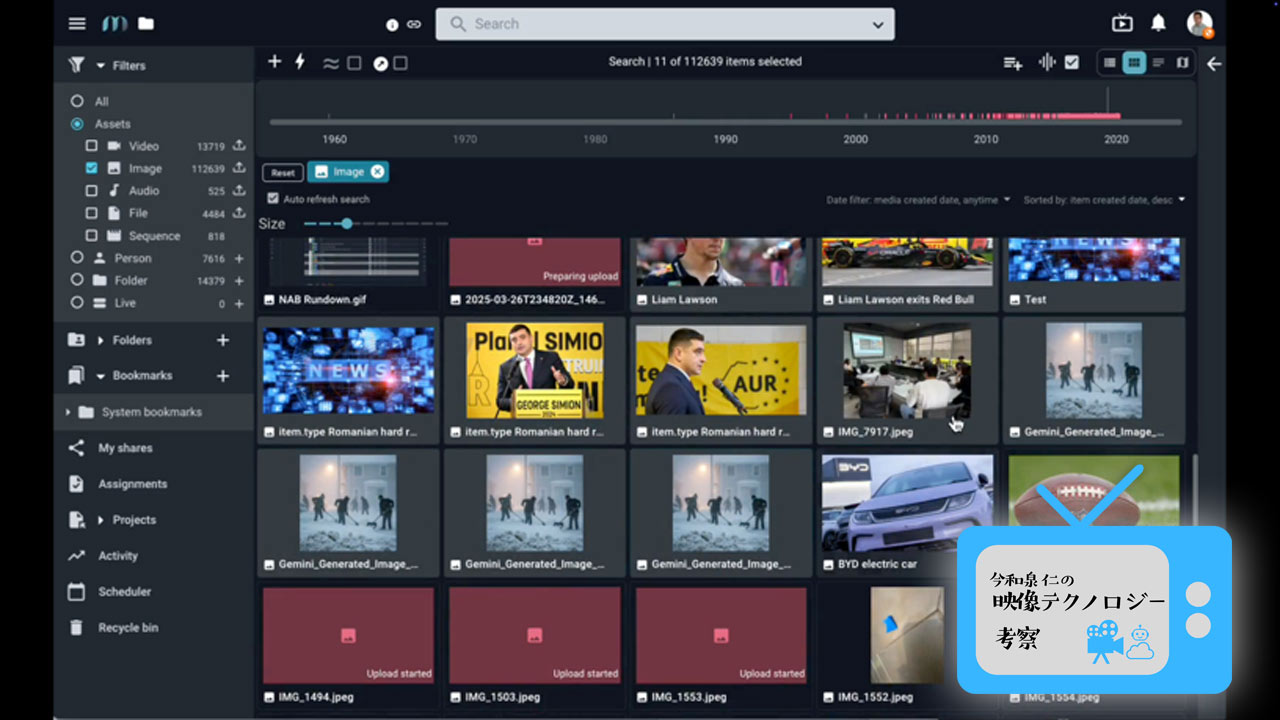The width and height of the screenshot is (1280, 720).
Task: Select the Folder radio button
Action: [x=77, y=281]
